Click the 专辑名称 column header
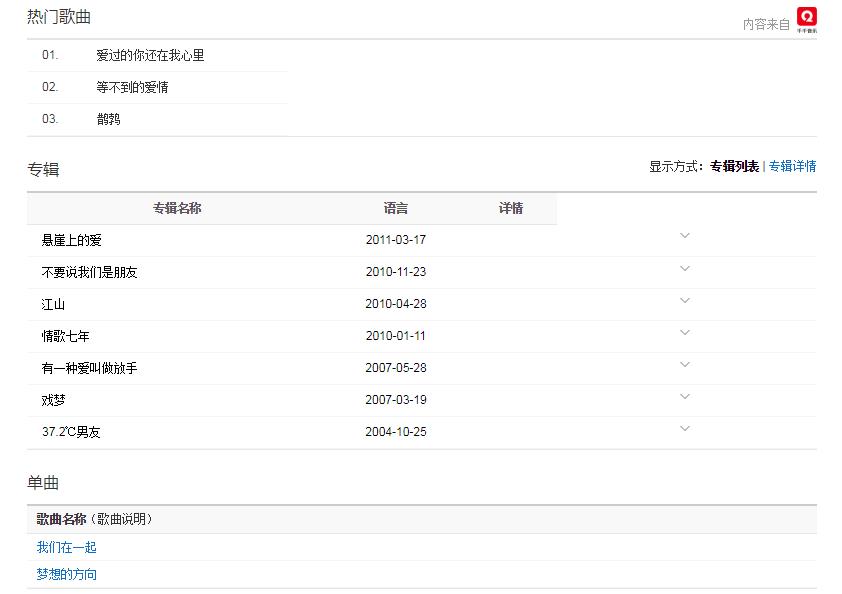 point(177,209)
